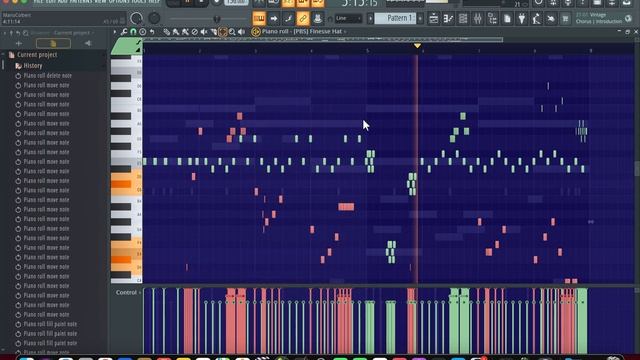This screenshot has height=360, width=640.
Task: Open the stamp chord tool
Action: click(142, 32)
